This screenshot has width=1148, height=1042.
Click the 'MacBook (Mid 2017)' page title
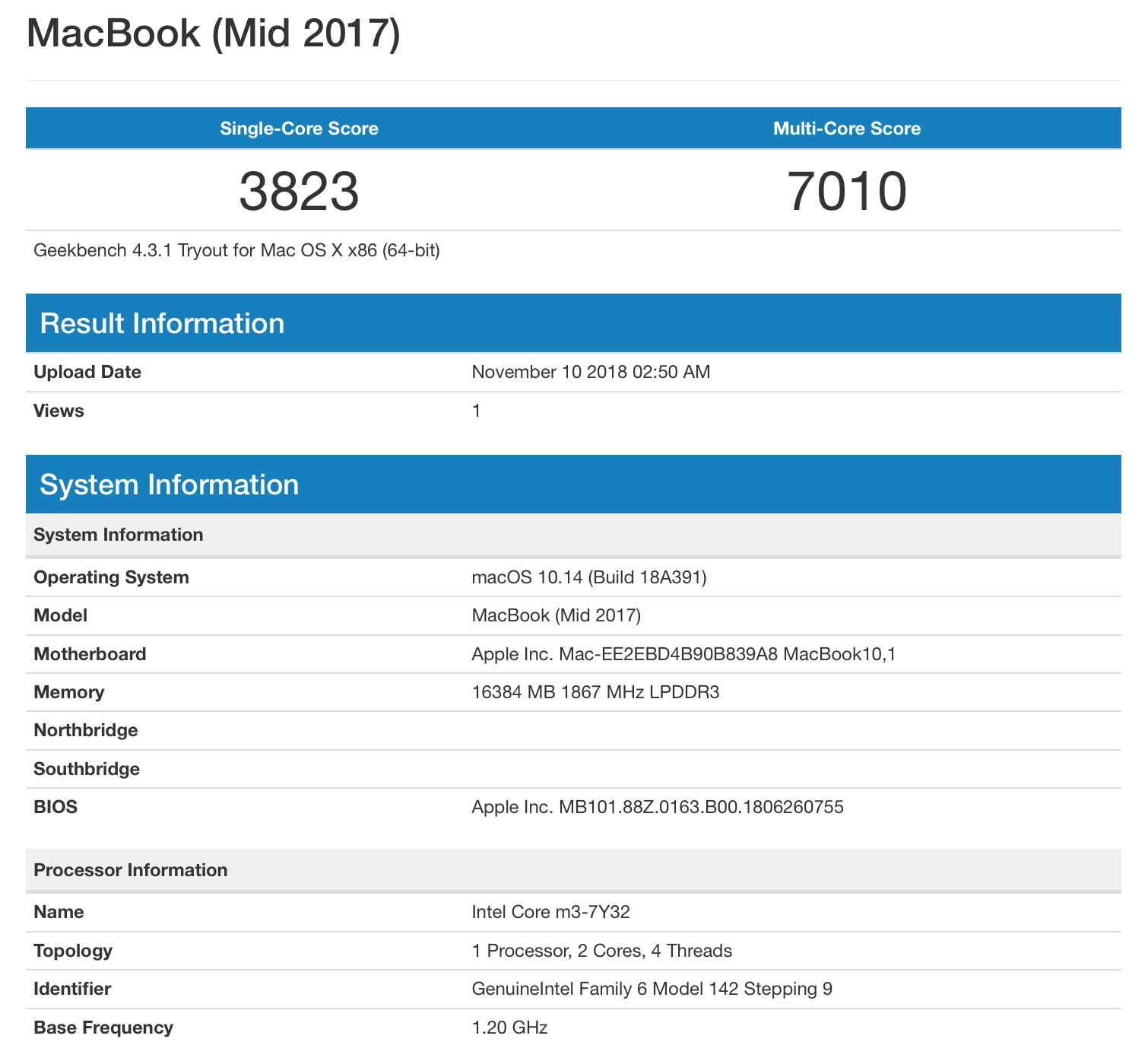(213, 33)
